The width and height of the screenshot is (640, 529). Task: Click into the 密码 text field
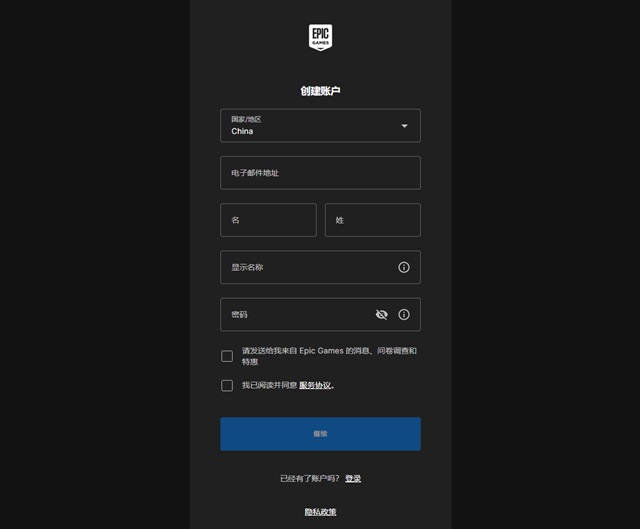pyautogui.click(x=295, y=314)
